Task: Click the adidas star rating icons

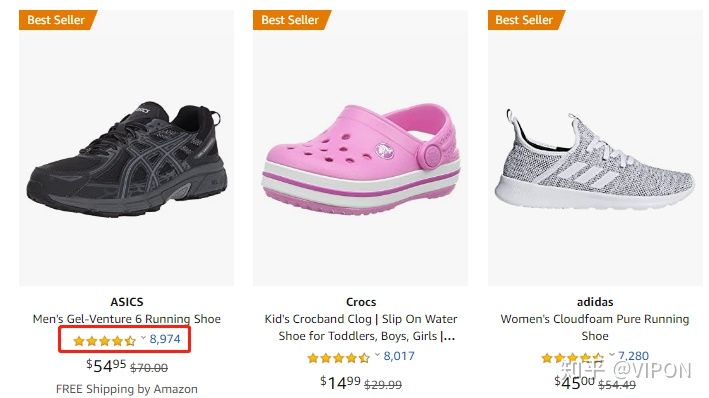Action: point(572,358)
